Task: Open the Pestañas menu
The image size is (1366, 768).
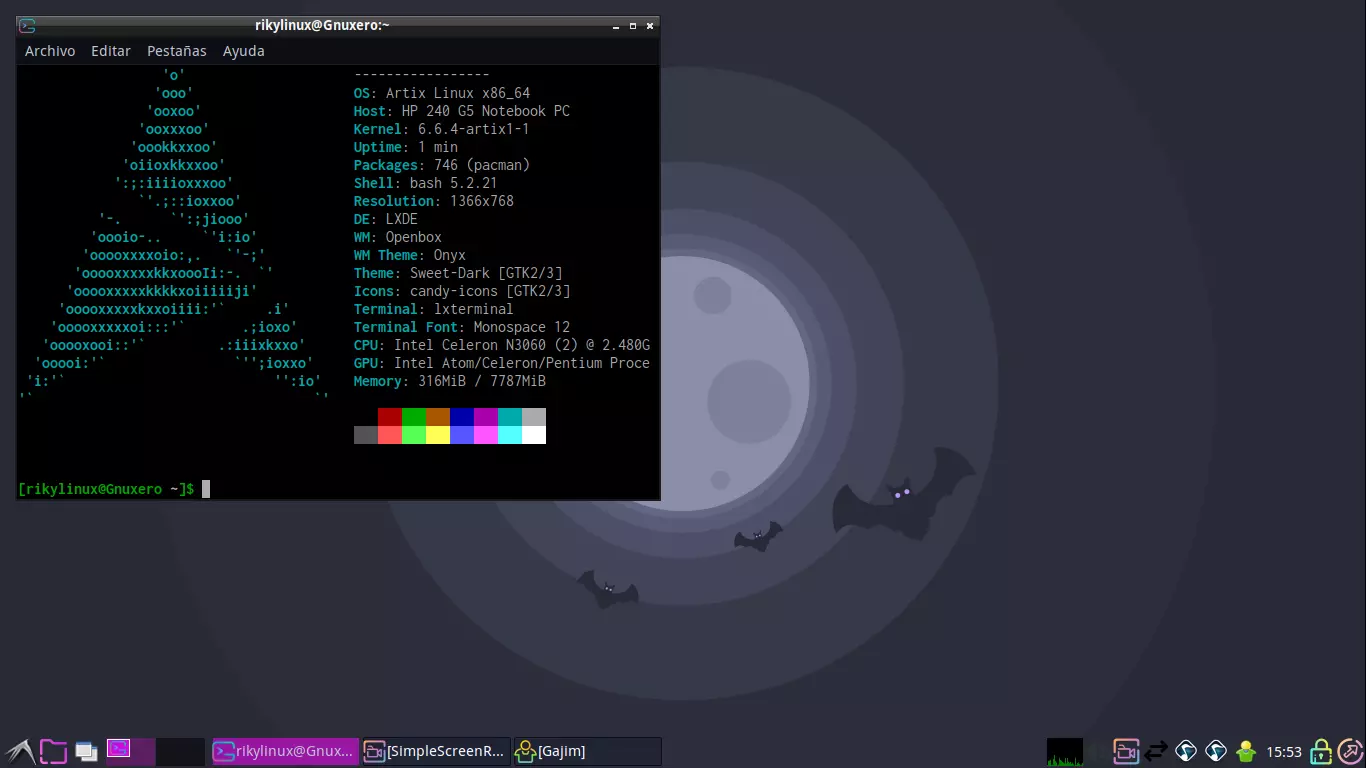Action: coord(177,51)
